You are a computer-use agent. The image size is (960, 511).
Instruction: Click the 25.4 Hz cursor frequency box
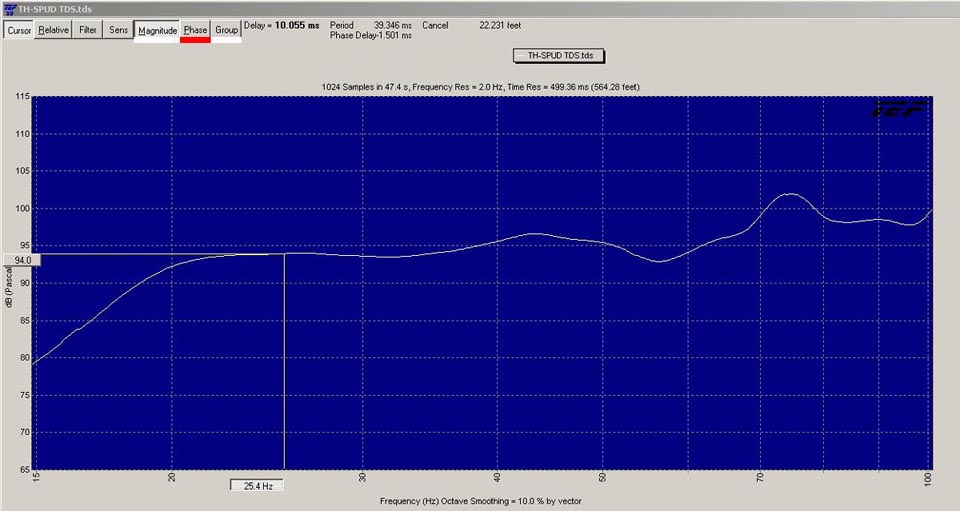pyautogui.click(x=257, y=486)
